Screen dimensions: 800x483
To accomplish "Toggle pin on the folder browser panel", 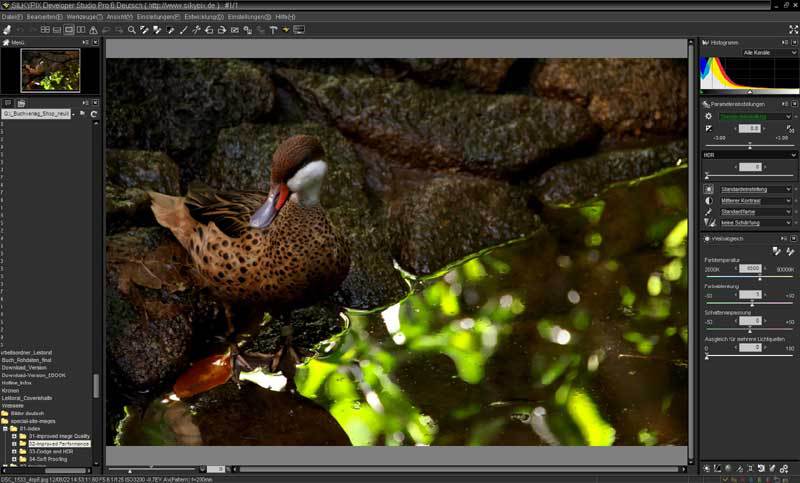I will coord(86,103).
